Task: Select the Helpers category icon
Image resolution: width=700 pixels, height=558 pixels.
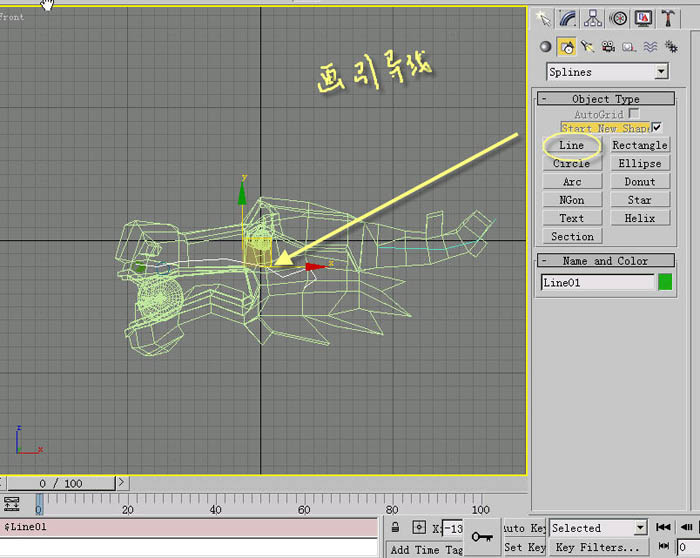Action: 629,46
